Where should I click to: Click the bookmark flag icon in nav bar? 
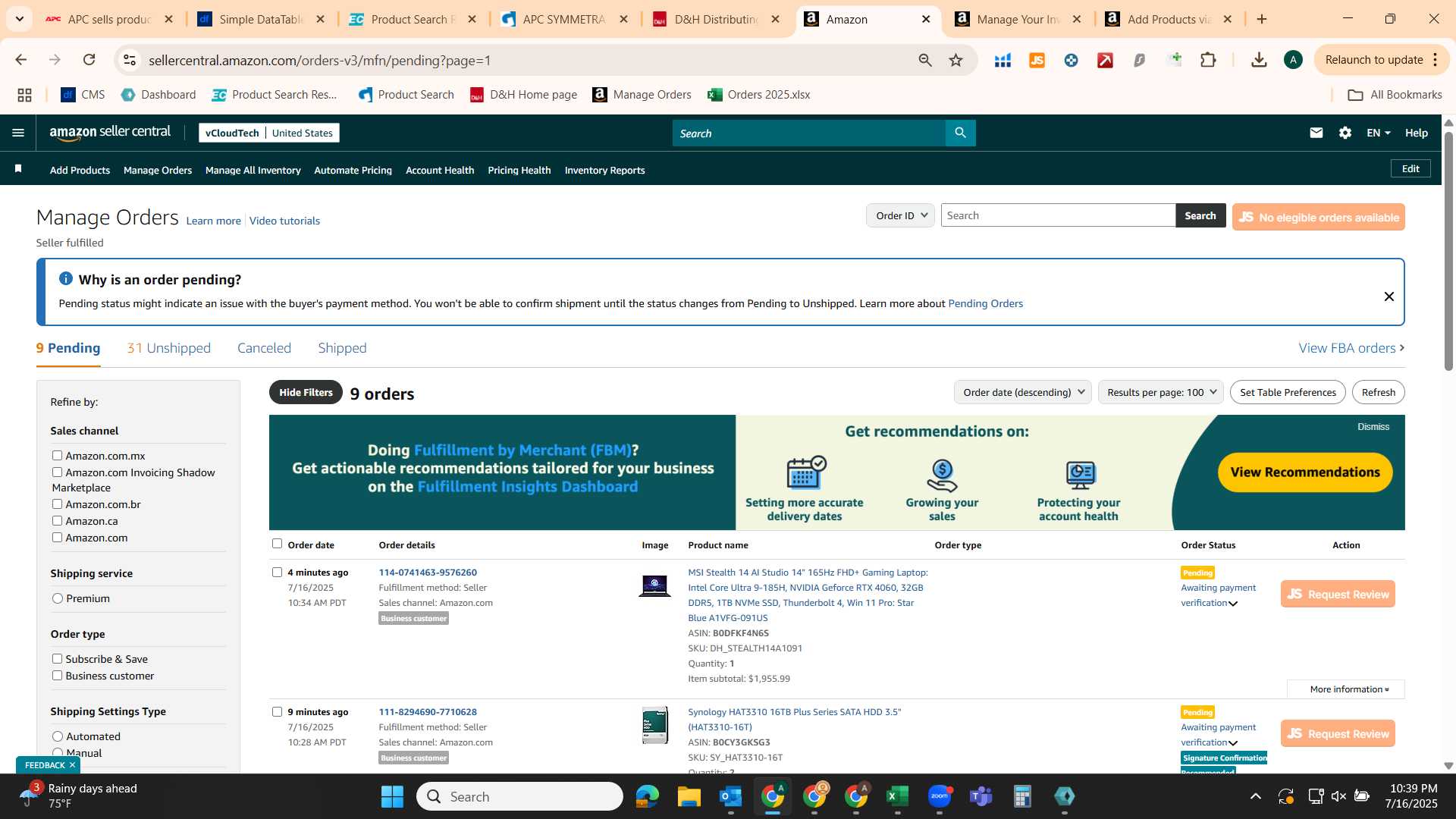point(18,168)
